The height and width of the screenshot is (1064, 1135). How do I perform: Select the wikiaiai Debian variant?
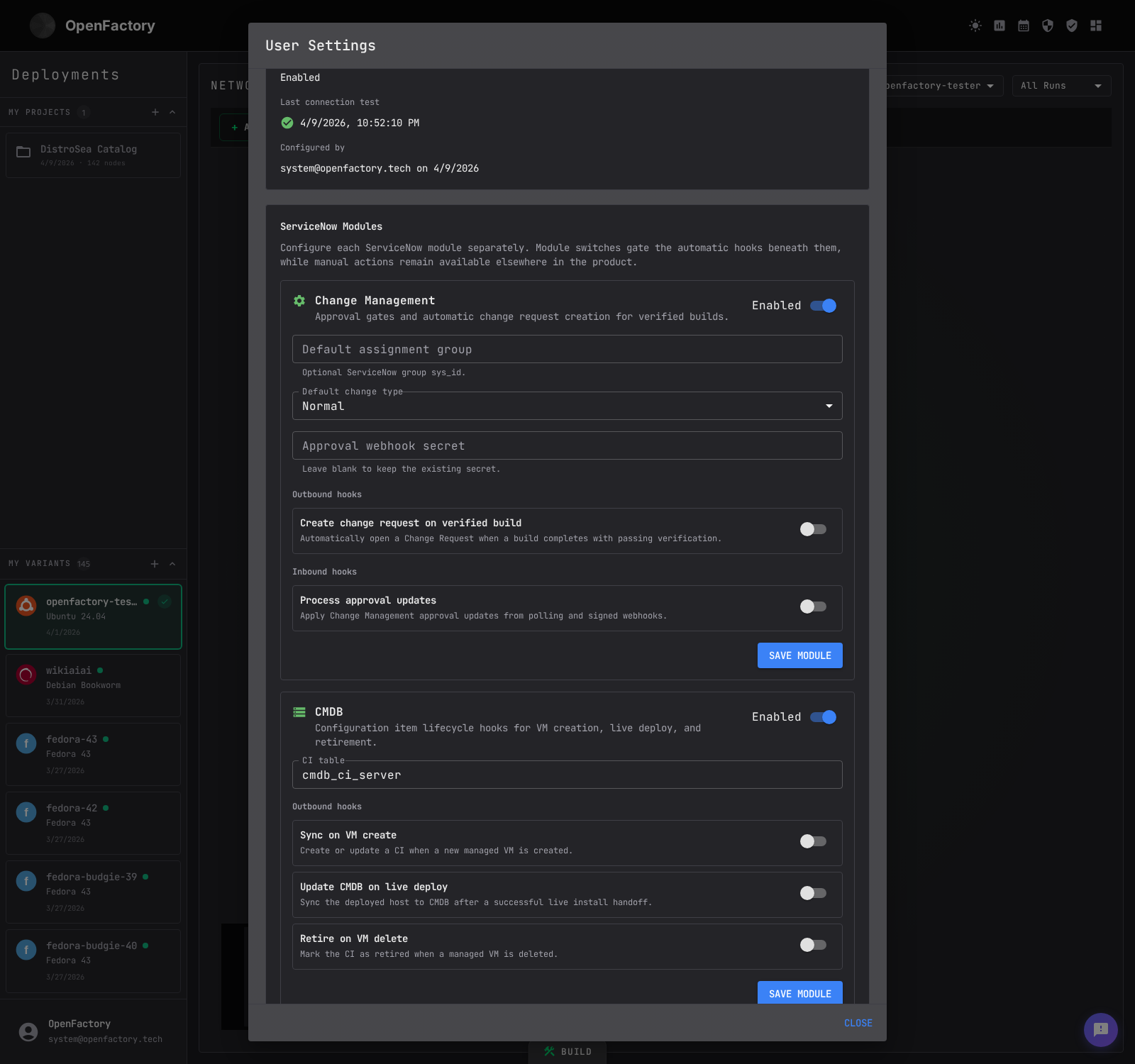click(x=93, y=685)
